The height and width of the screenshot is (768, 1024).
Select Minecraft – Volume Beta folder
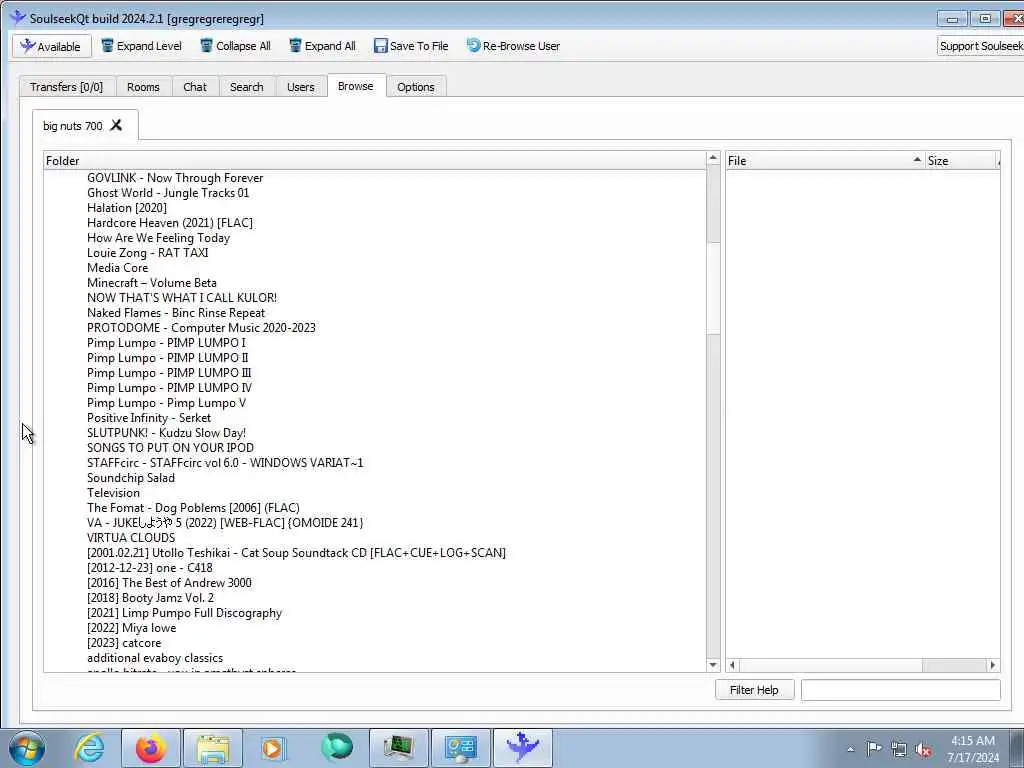[x=152, y=283]
